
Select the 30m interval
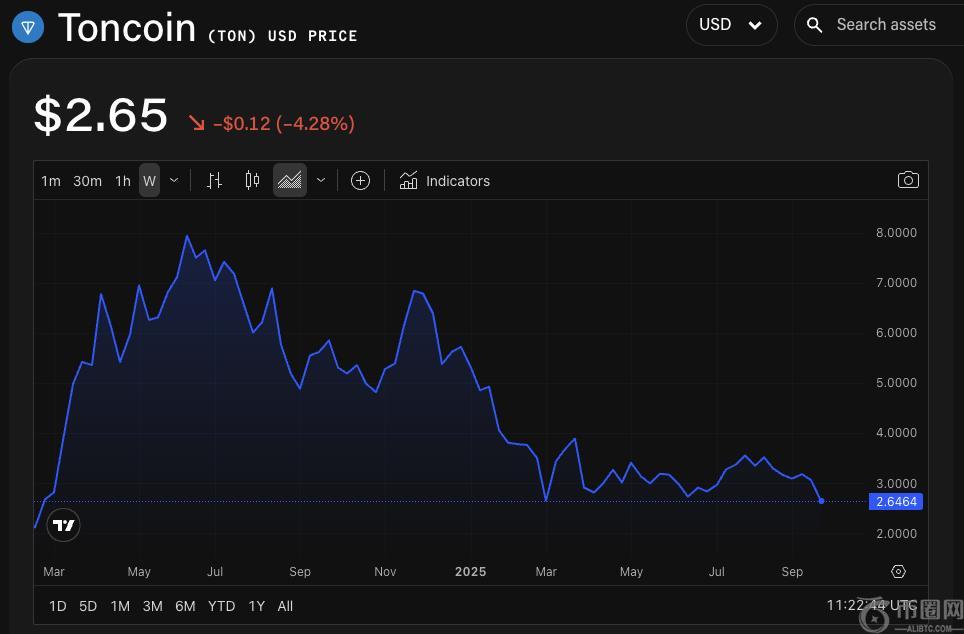(x=88, y=181)
